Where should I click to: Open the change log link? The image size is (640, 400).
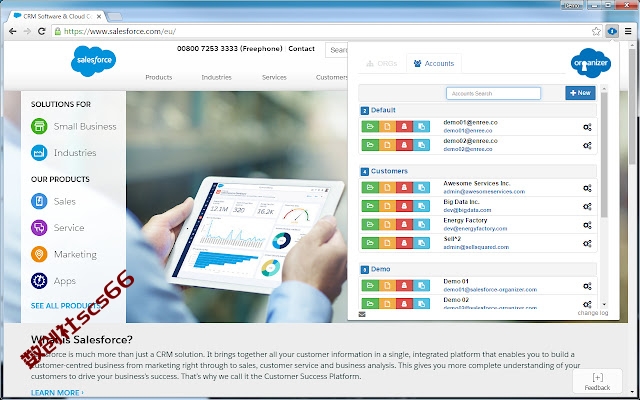593,313
